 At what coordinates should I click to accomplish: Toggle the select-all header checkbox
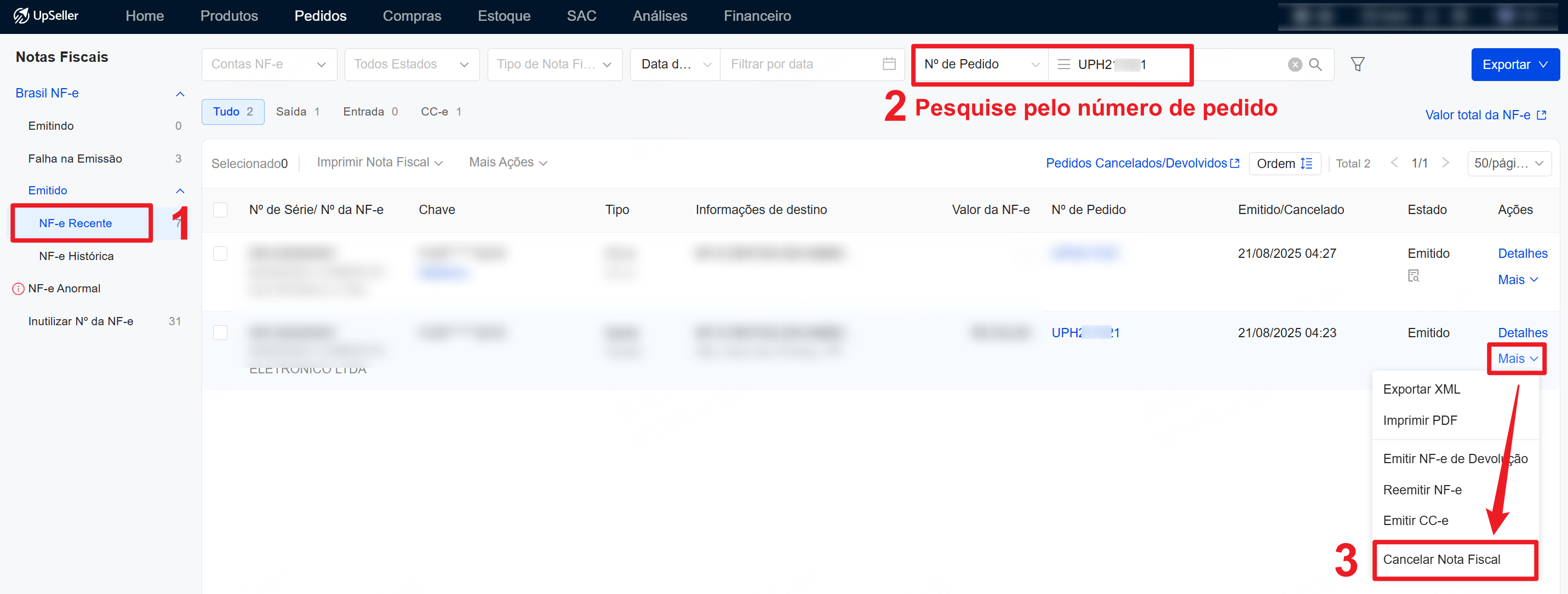pos(220,210)
